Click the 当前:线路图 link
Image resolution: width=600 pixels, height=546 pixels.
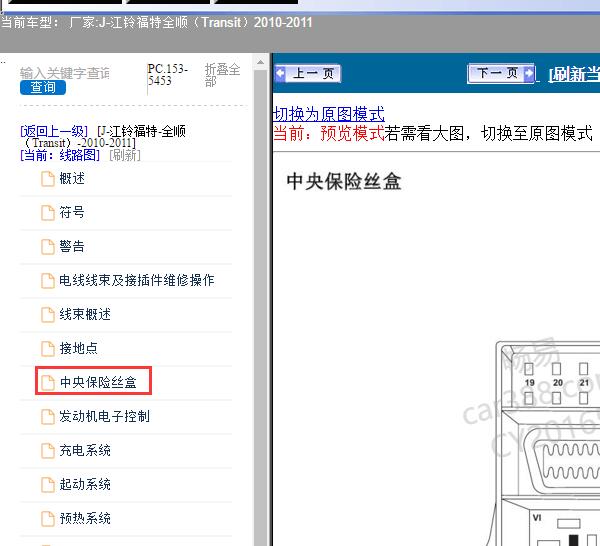[60, 155]
